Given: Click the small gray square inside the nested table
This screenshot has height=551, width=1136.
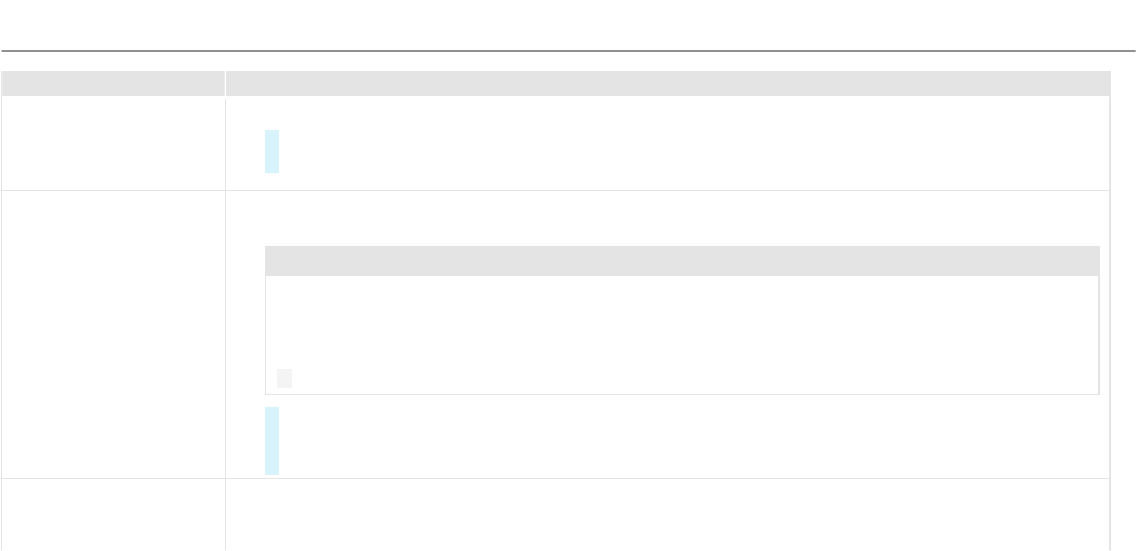Looking at the screenshot, I should click(285, 378).
